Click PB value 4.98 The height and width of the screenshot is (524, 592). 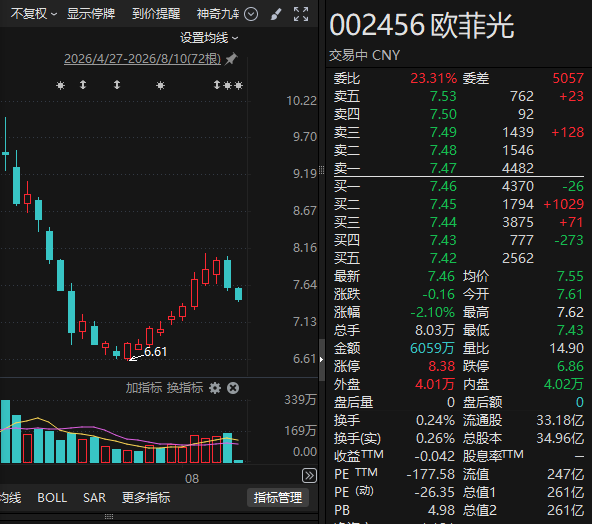click(441, 510)
